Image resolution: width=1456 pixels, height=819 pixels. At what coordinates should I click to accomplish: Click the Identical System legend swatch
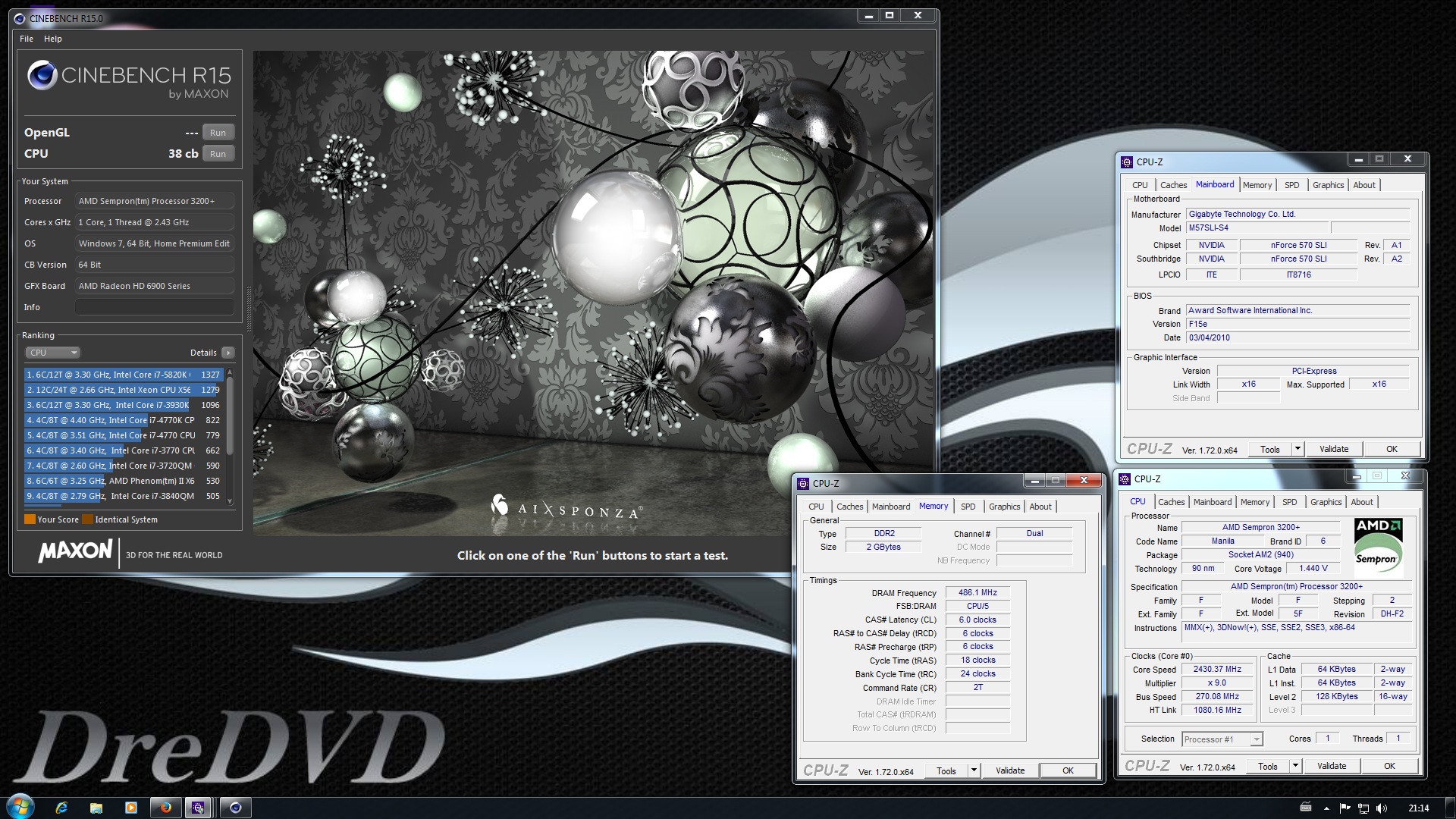point(87,519)
